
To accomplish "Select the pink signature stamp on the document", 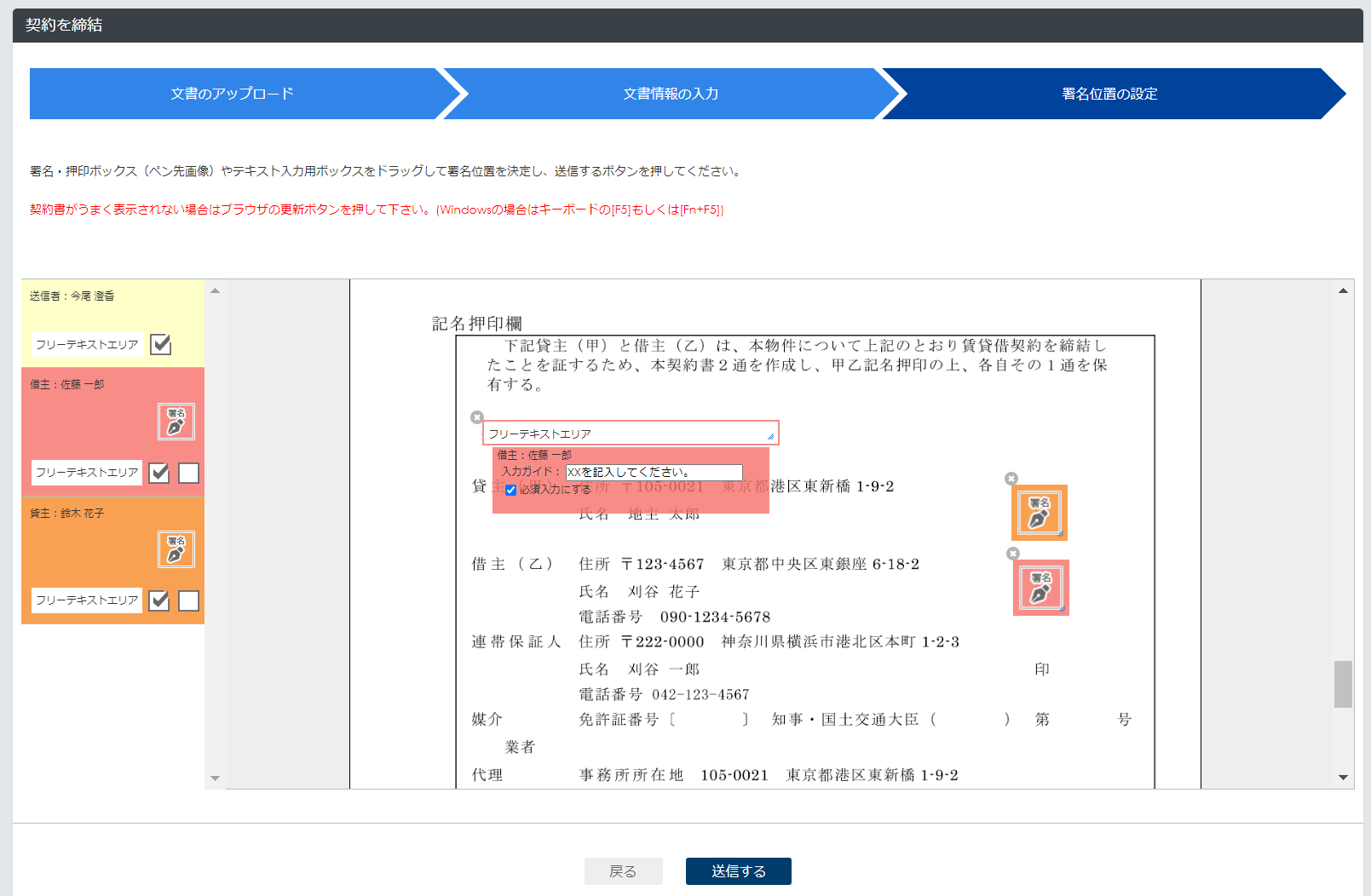I will 1040,588.
